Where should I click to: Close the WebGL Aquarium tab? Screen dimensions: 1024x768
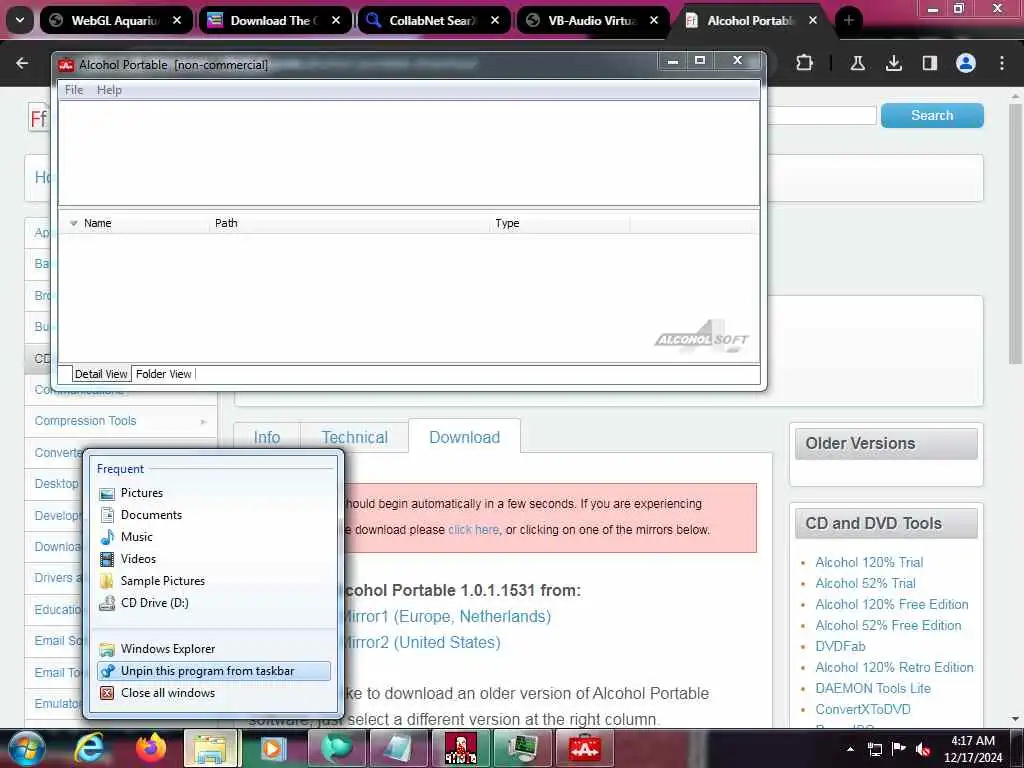pyautogui.click(x=177, y=20)
